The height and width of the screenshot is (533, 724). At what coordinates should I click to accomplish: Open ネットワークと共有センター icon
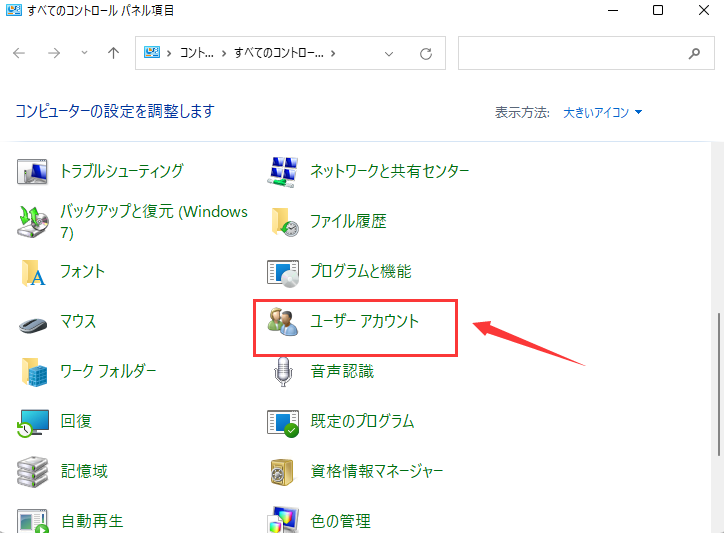pos(282,172)
